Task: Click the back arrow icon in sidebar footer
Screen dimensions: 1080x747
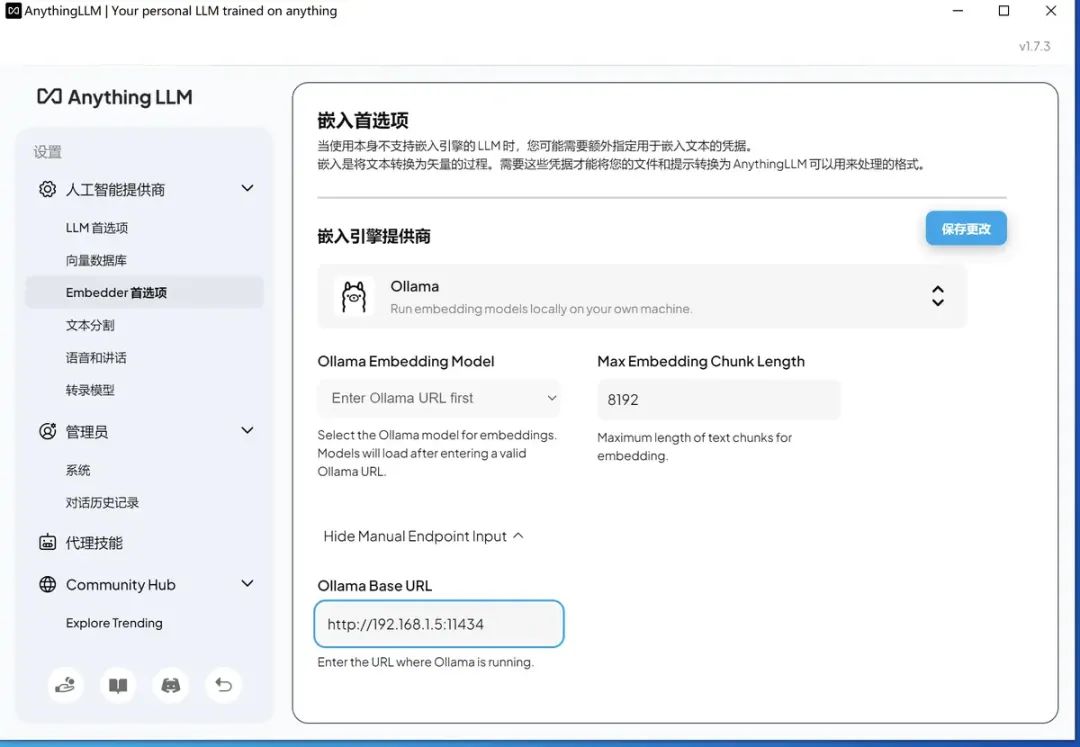Action: click(223, 685)
